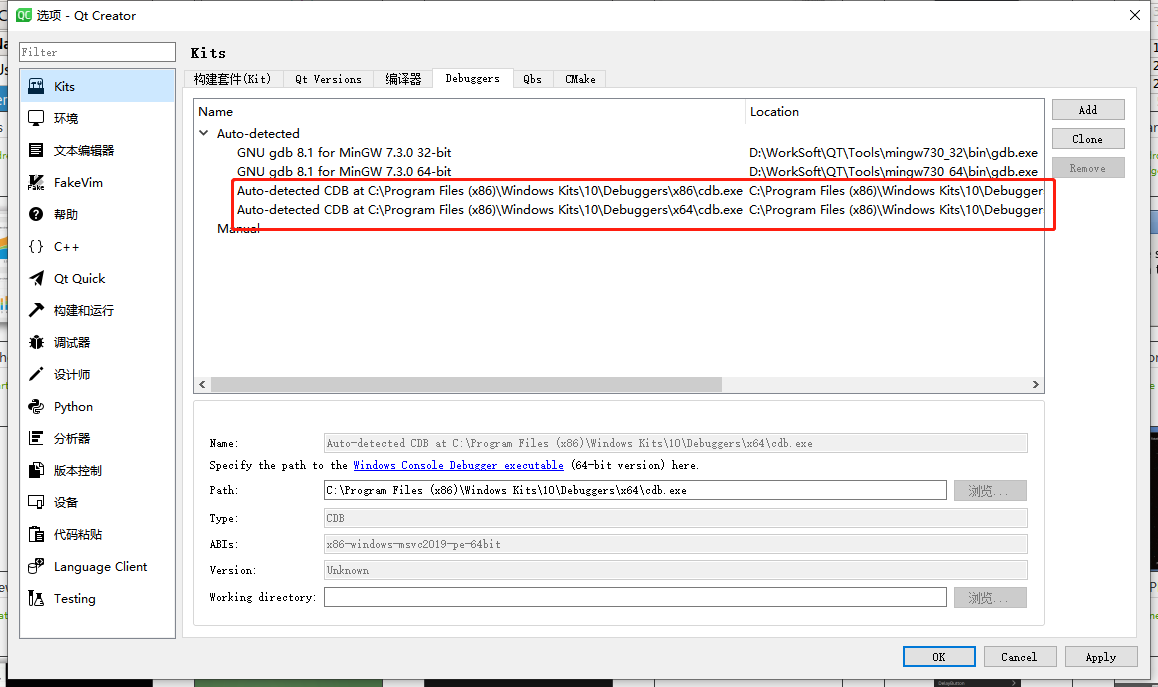The height and width of the screenshot is (687, 1158).
Task: Open the FakeVim settings icon
Action: click(x=36, y=182)
